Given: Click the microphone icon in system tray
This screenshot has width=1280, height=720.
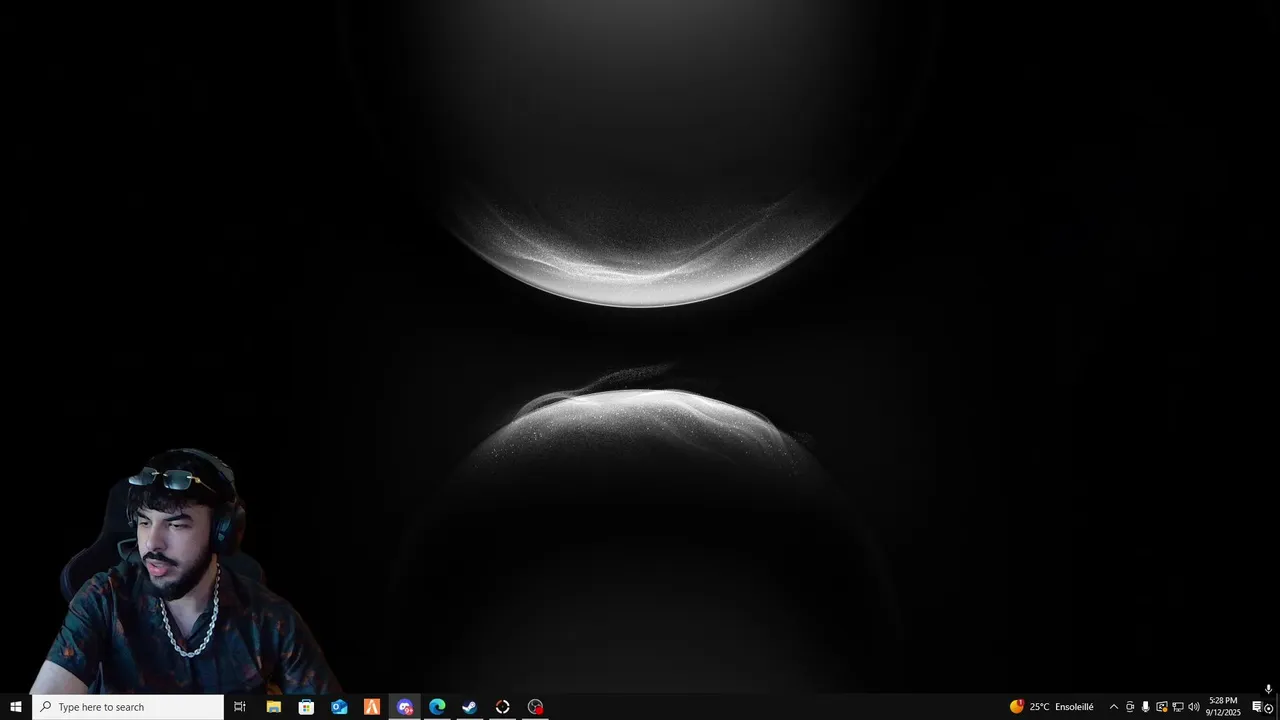Looking at the screenshot, I should 1146,707.
